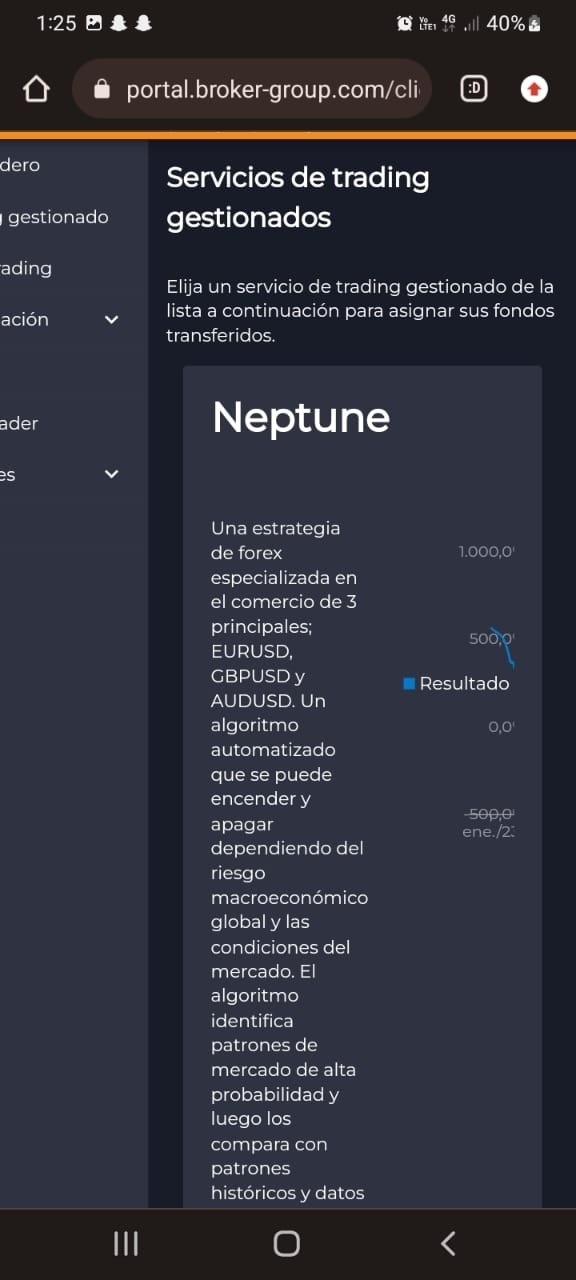Tap the red update arrow icon

(534, 90)
